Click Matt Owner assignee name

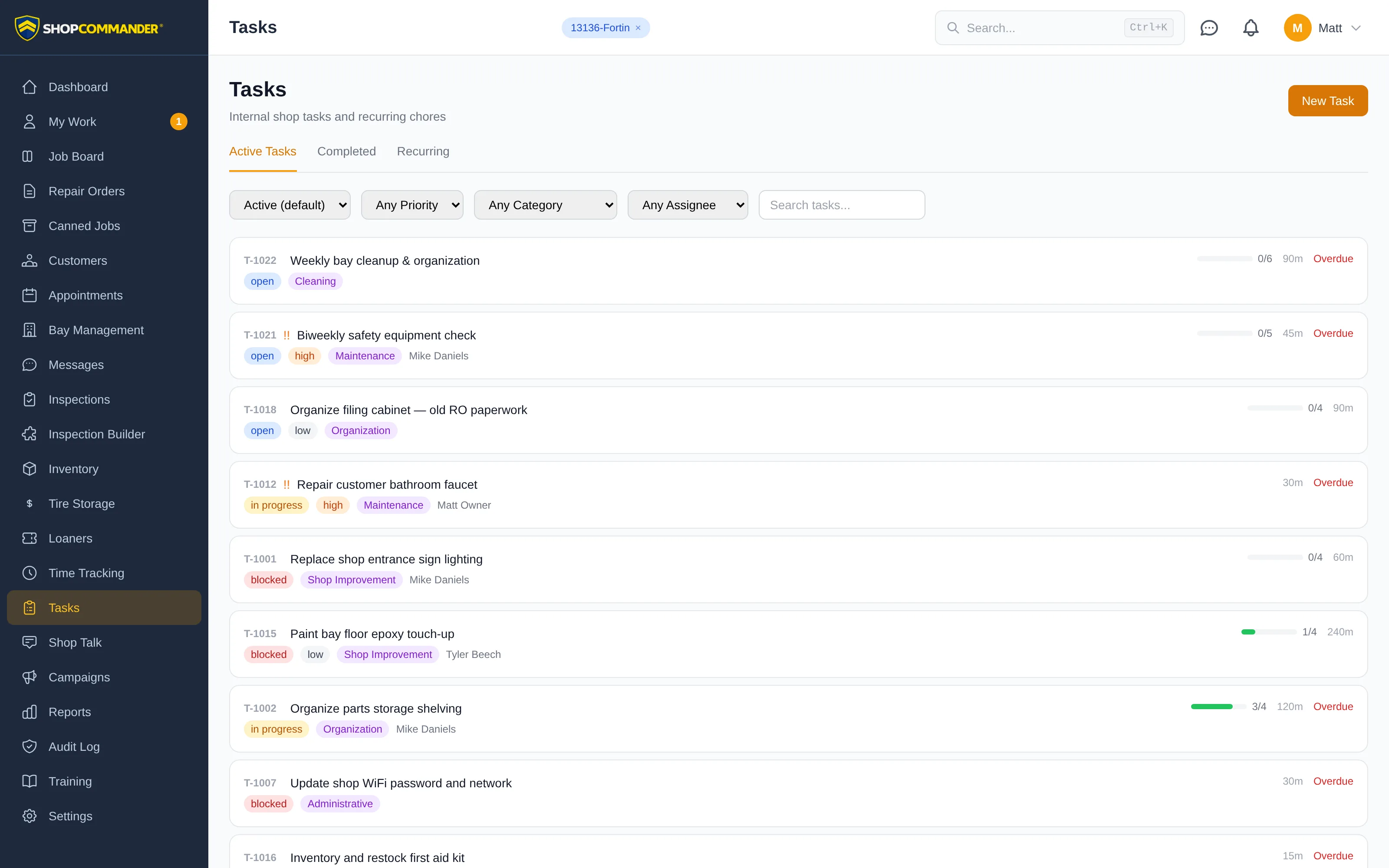(x=464, y=505)
